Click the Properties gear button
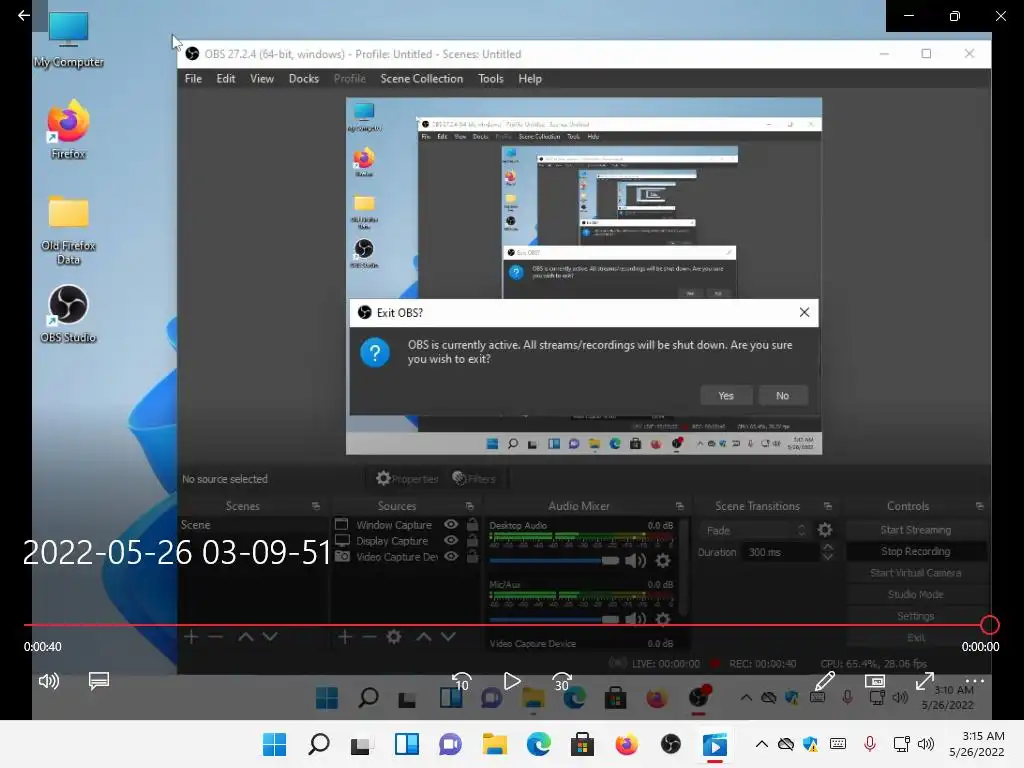The width and height of the screenshot is (1024, 768). point(406,479)
